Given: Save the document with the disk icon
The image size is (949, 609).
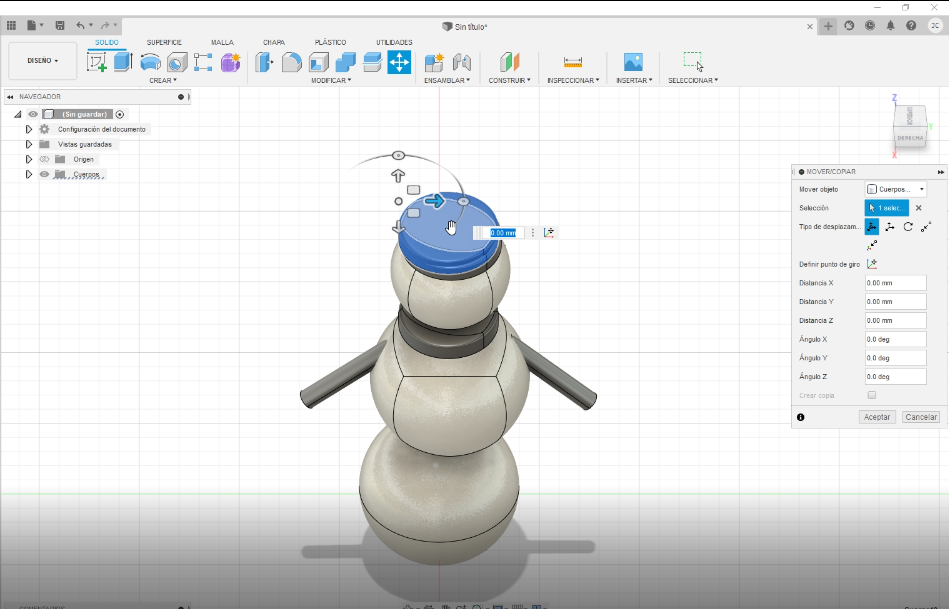Looking at the screenshot, I should pos(59,25).
